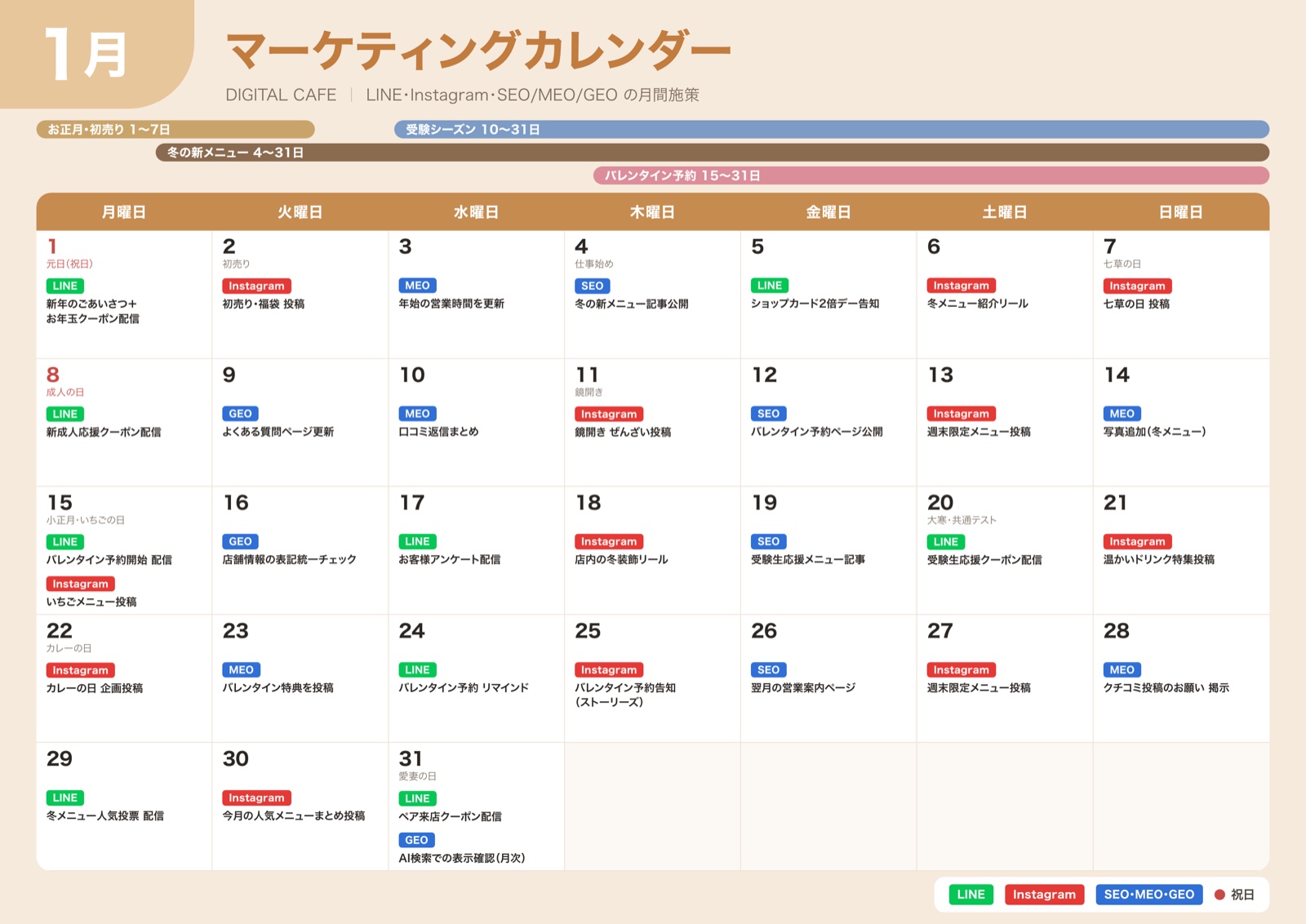Click 店舗情報の表記統一チェック entry
Viewport: 1306px width, 924px height.
(289, 560)
